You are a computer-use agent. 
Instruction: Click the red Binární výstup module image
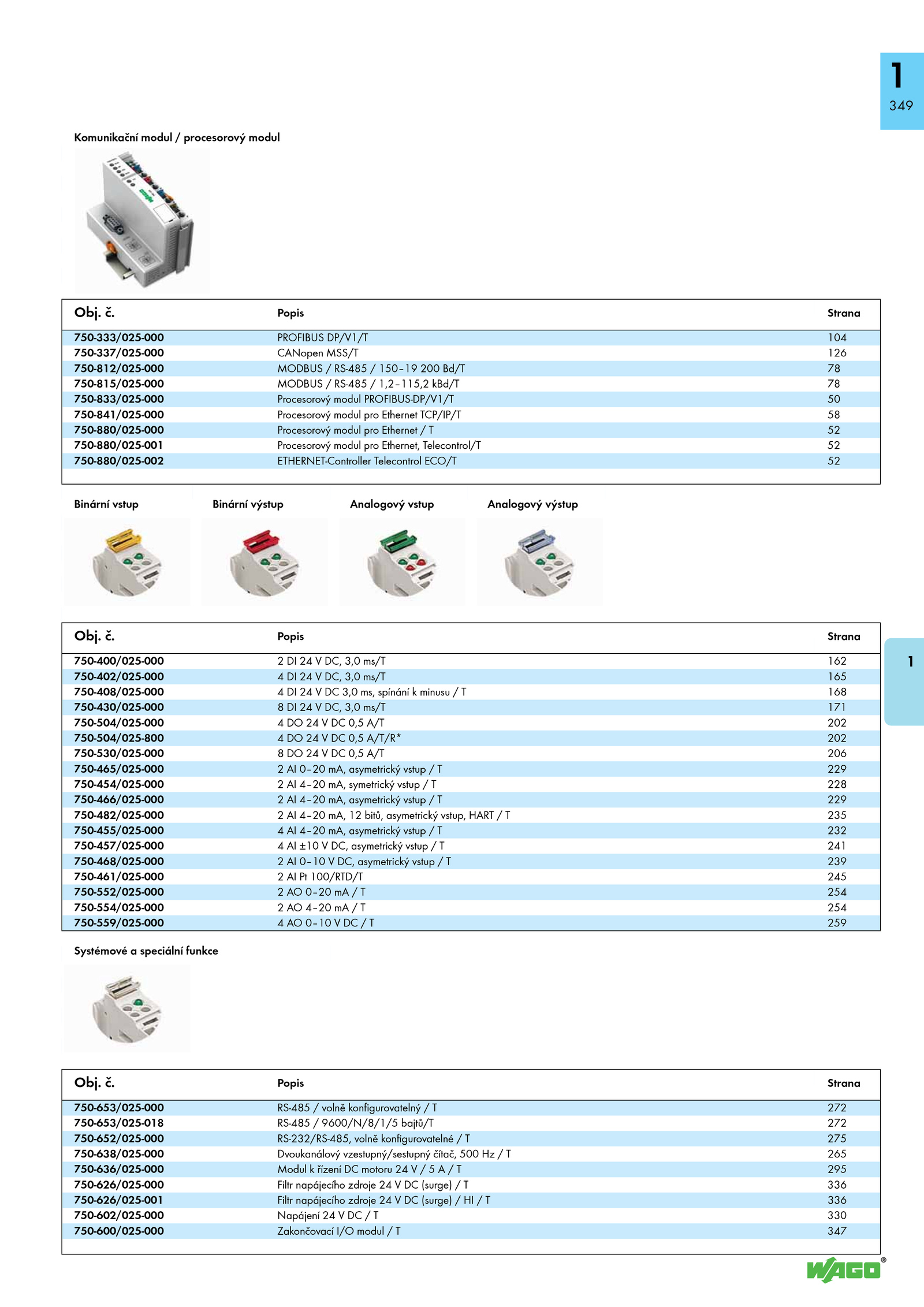[x=264, y=561]
